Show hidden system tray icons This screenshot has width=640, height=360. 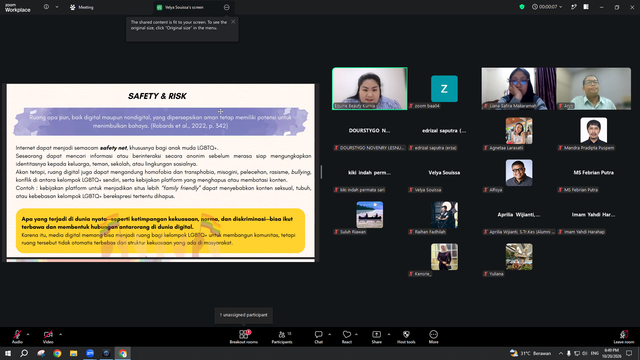[x=561, y=353]
